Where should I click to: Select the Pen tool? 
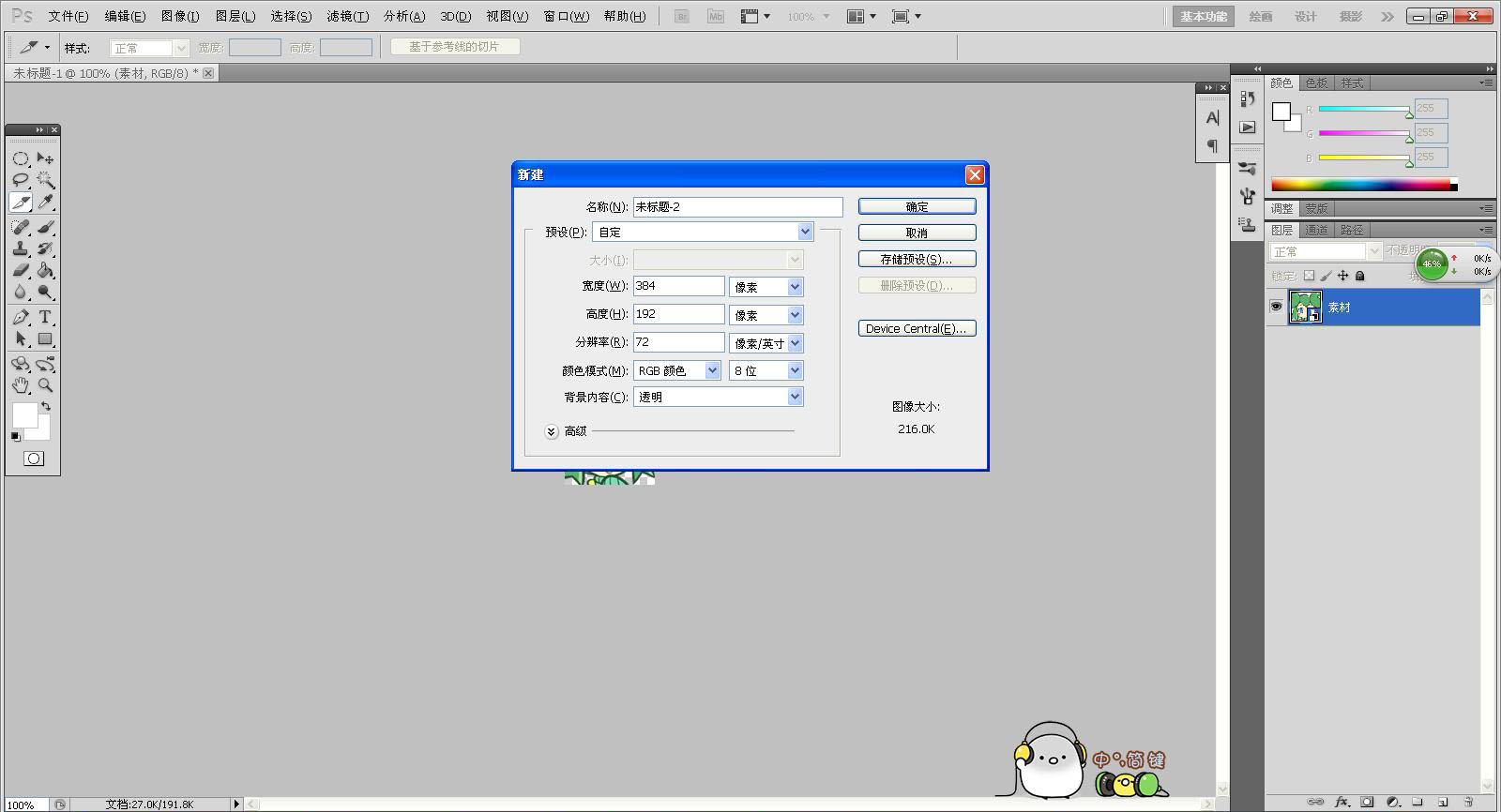tap(21, 317)
